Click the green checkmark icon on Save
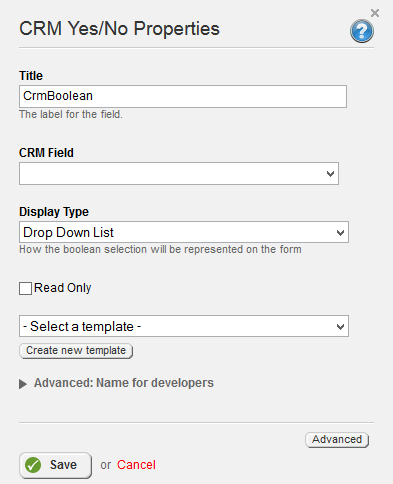Image resolution: width=393 pixels, height=484 pixels. (33, 465)
